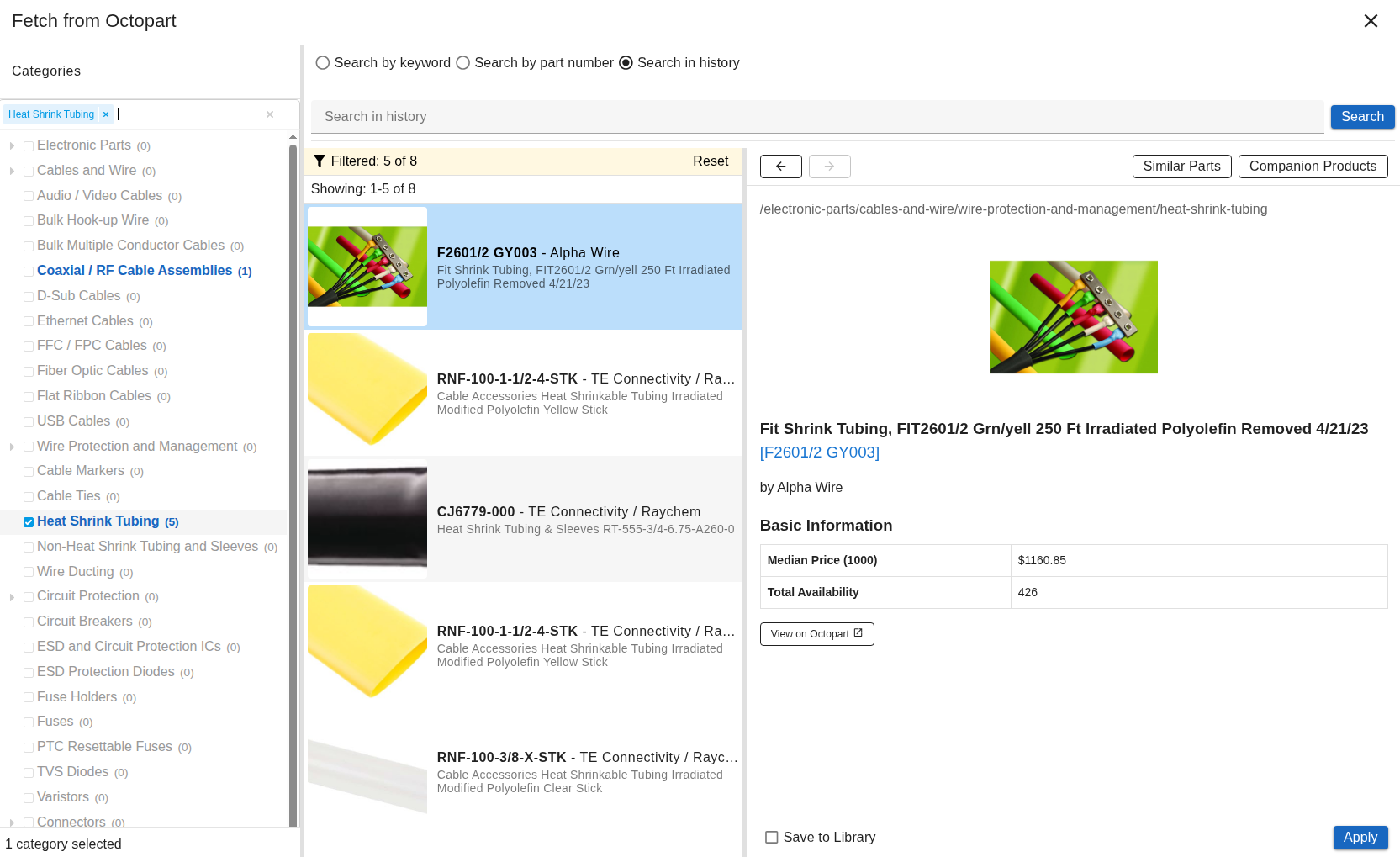Image resolution: width=1400 pixels, height=857 pixels.
Task: Select the F2601/2 GY003 Alpha Wire result
Action: [524, 267]
